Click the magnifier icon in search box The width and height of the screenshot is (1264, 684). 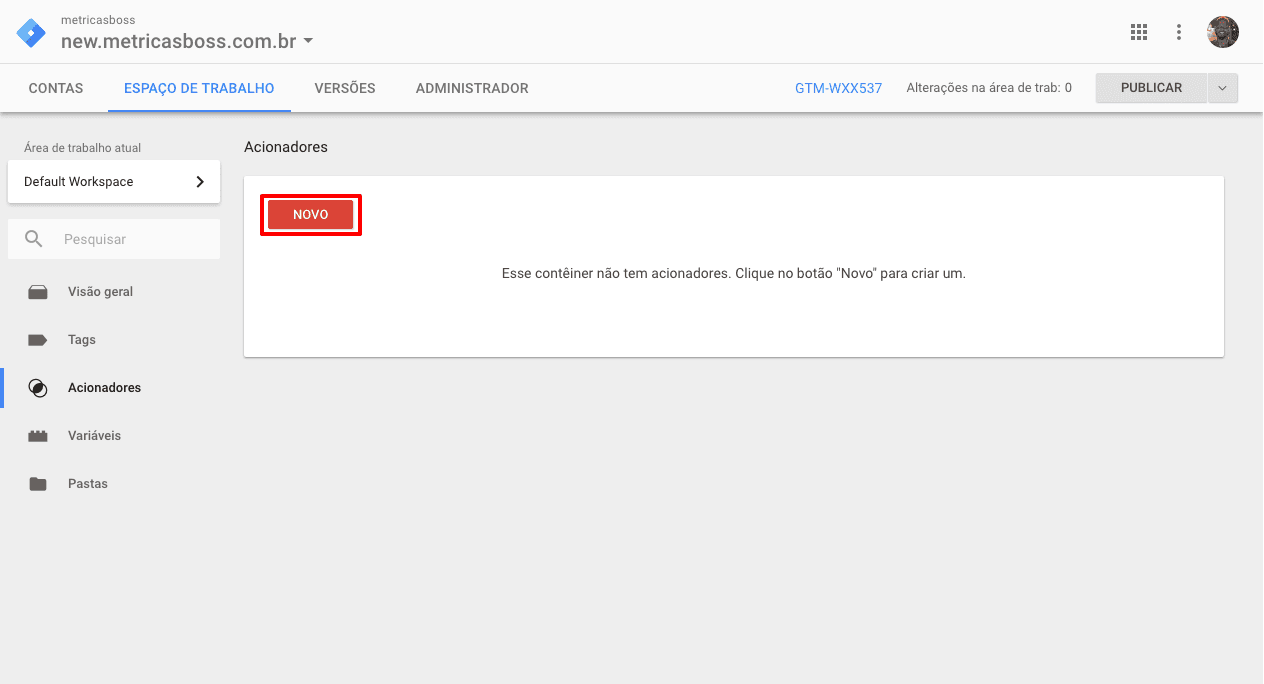click(34, 240)
